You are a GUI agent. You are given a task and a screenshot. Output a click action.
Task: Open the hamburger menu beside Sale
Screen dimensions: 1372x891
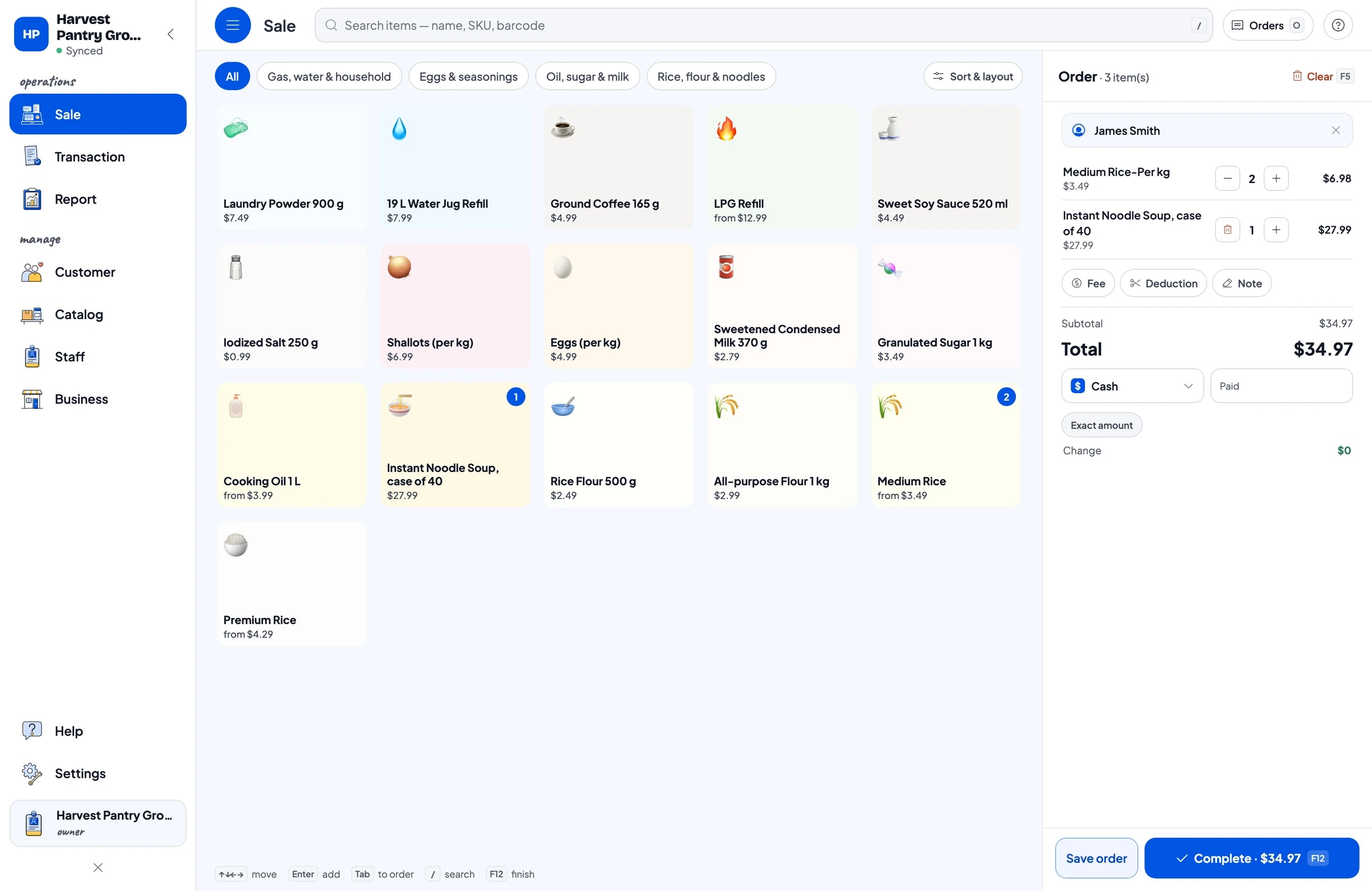pyautogui.click(x=232, y=25)
